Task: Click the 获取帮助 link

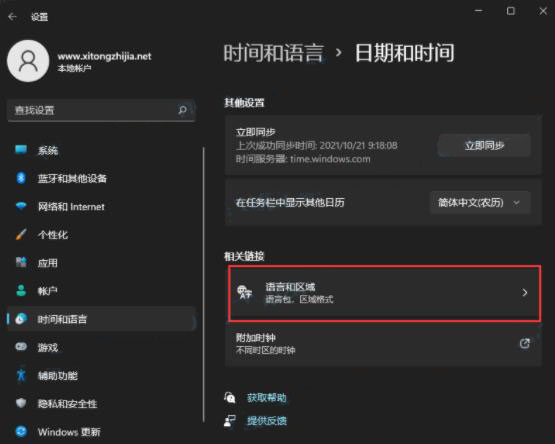Action: 267,398
